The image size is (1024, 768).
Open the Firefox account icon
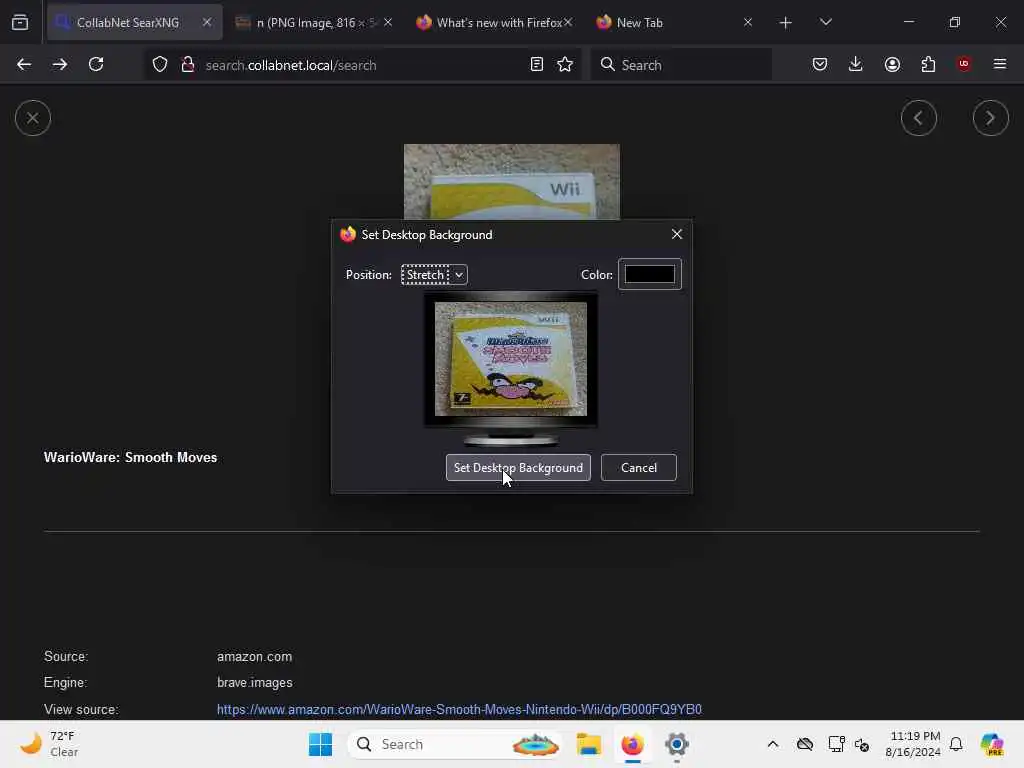(892, 64)
